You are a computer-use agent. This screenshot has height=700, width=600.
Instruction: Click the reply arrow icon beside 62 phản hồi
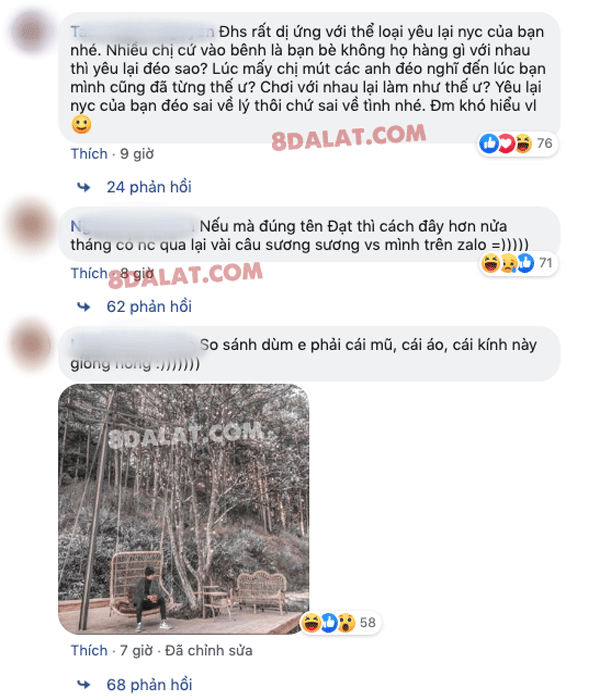click(x=83, y=307)
